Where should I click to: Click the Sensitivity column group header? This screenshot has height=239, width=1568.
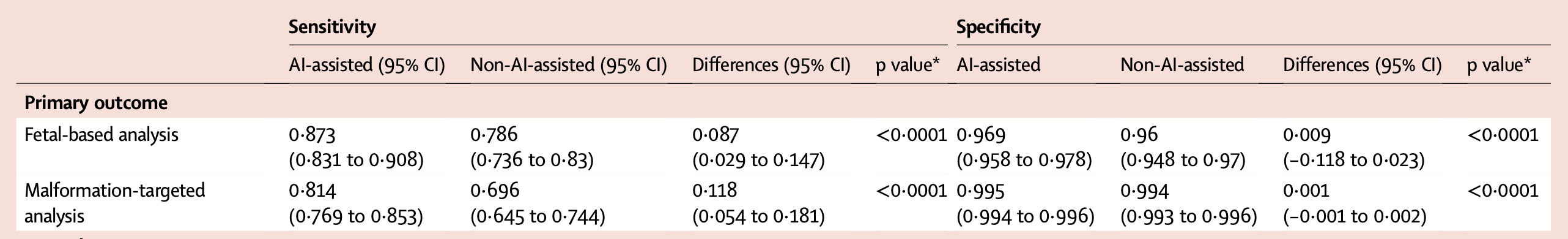click(x=332, y=27)
